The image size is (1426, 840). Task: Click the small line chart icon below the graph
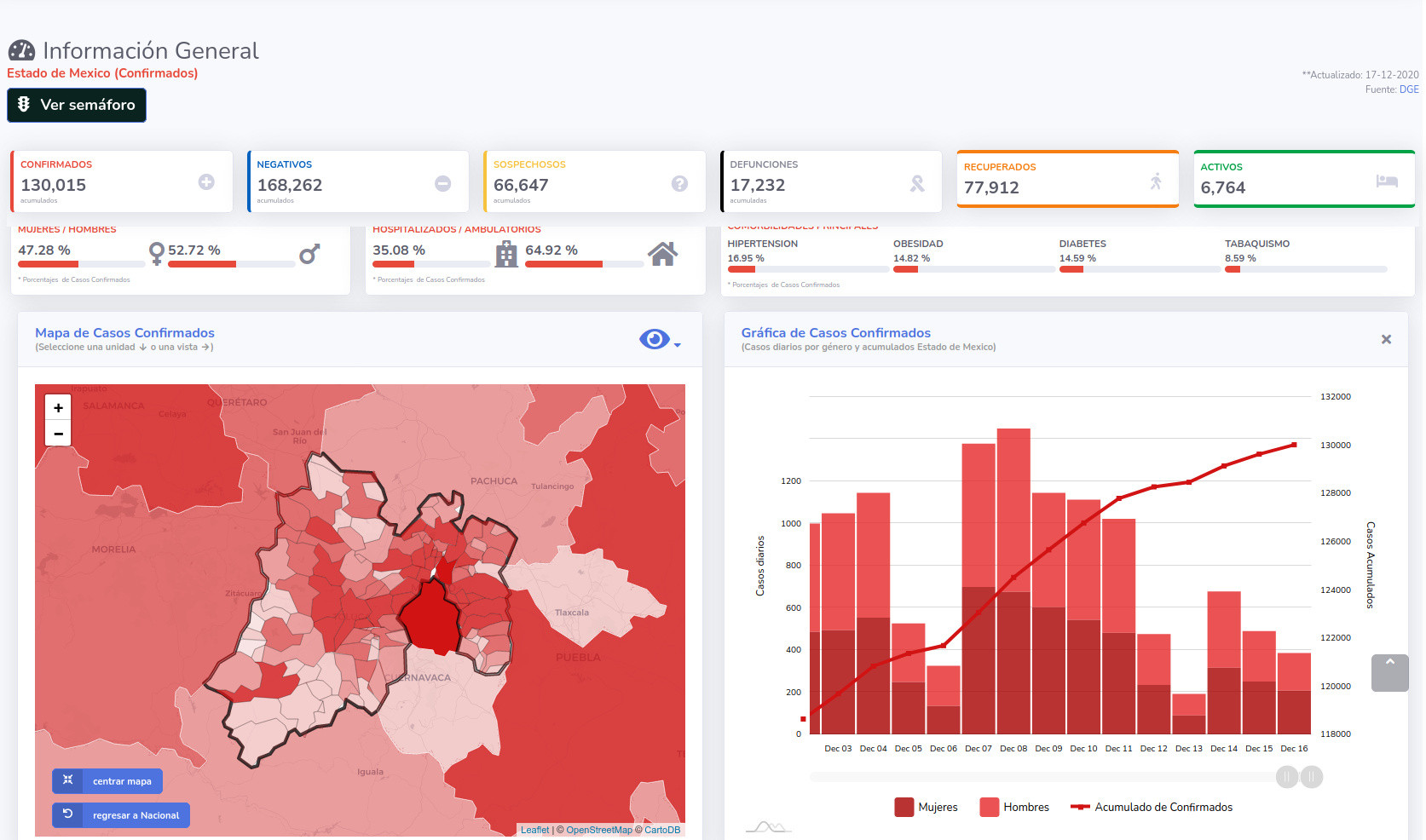(x=768, y=827)
